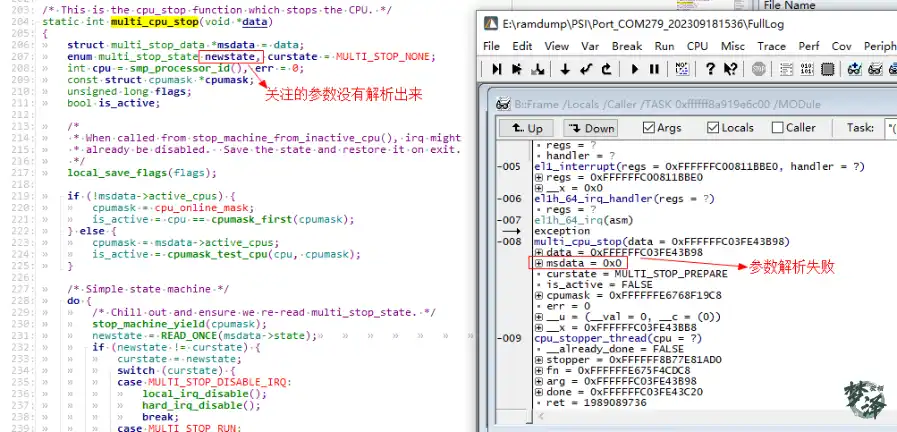Viewport: 897px width, 432px height.
Task: Click multi_cpu_stop function name in code
Action: (x=154, y=22)
